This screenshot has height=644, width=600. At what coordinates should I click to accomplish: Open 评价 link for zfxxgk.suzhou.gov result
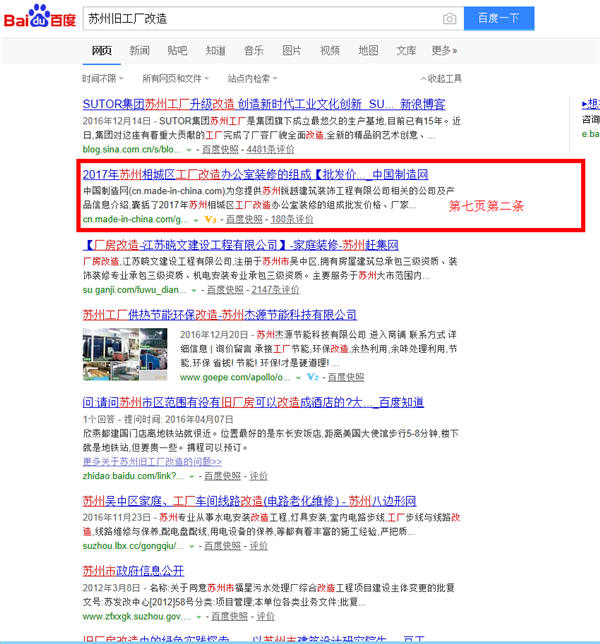coord(265,616)
